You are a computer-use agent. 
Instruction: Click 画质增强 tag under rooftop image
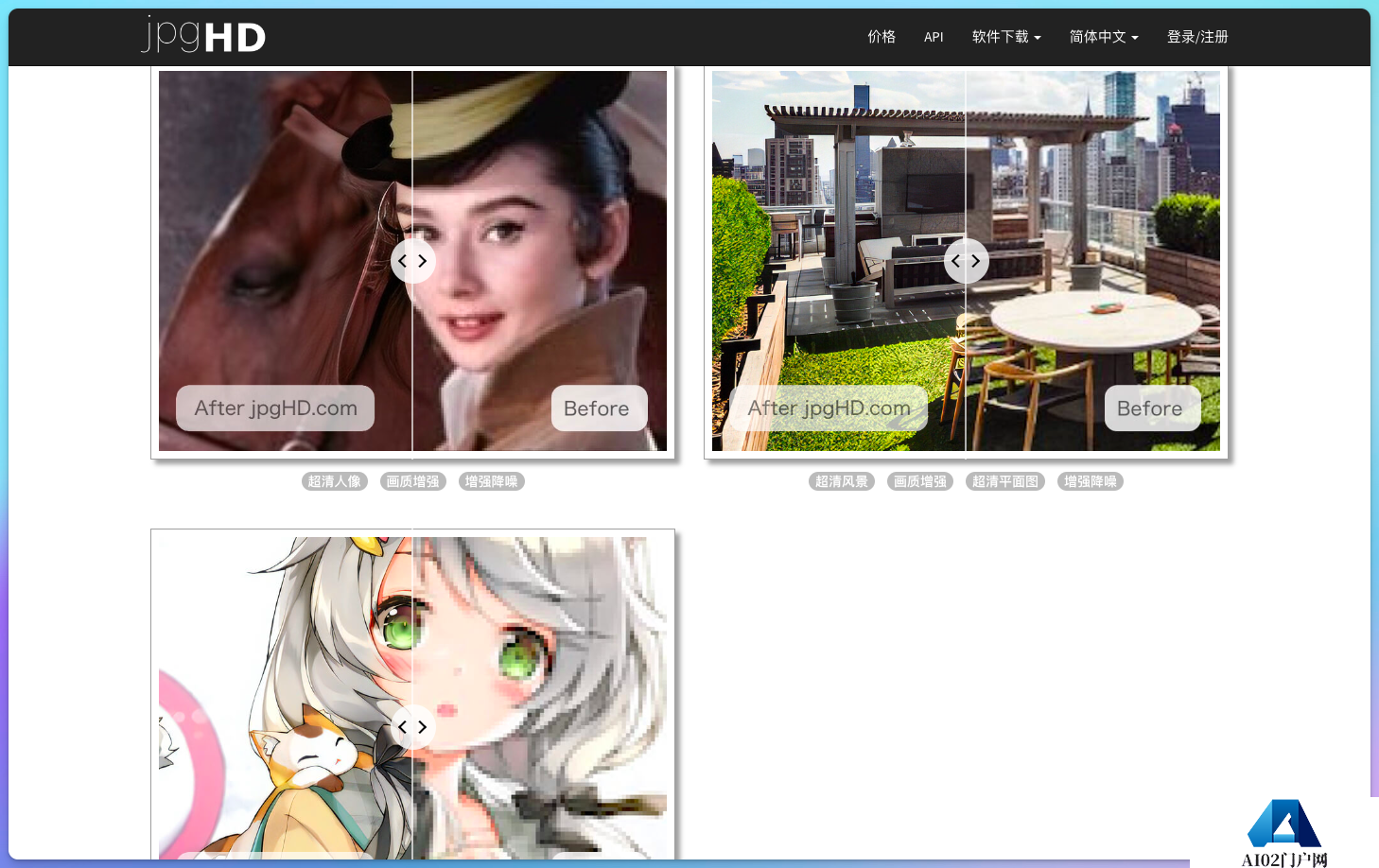(x=920, y=481)
